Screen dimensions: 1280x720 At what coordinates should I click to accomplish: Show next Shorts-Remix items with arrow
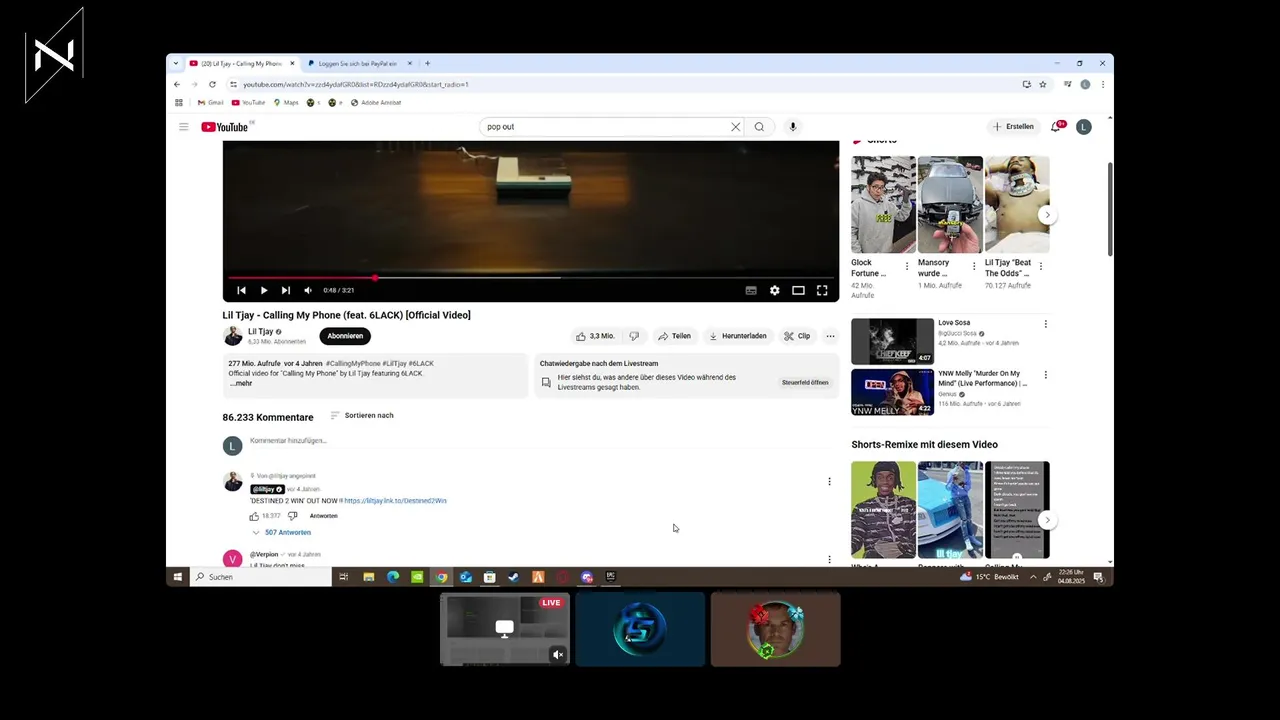coord(1047,520)
